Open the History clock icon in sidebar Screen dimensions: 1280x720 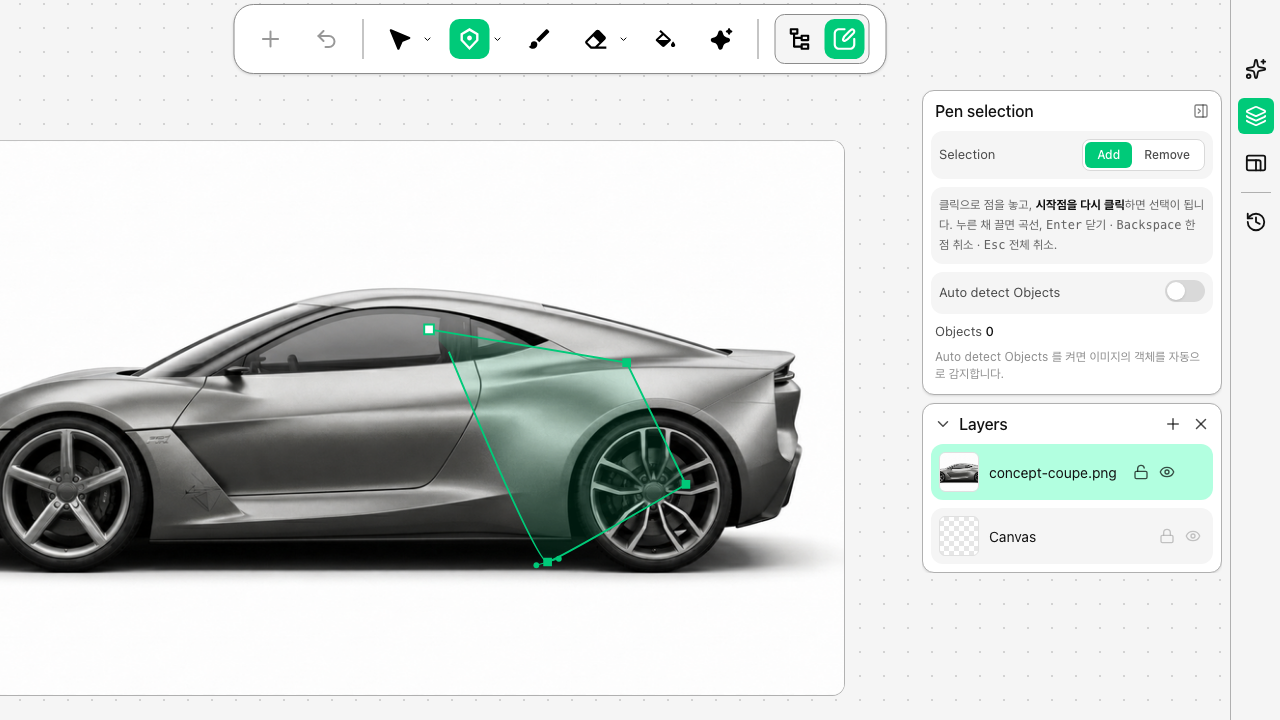coord(1256,222)
